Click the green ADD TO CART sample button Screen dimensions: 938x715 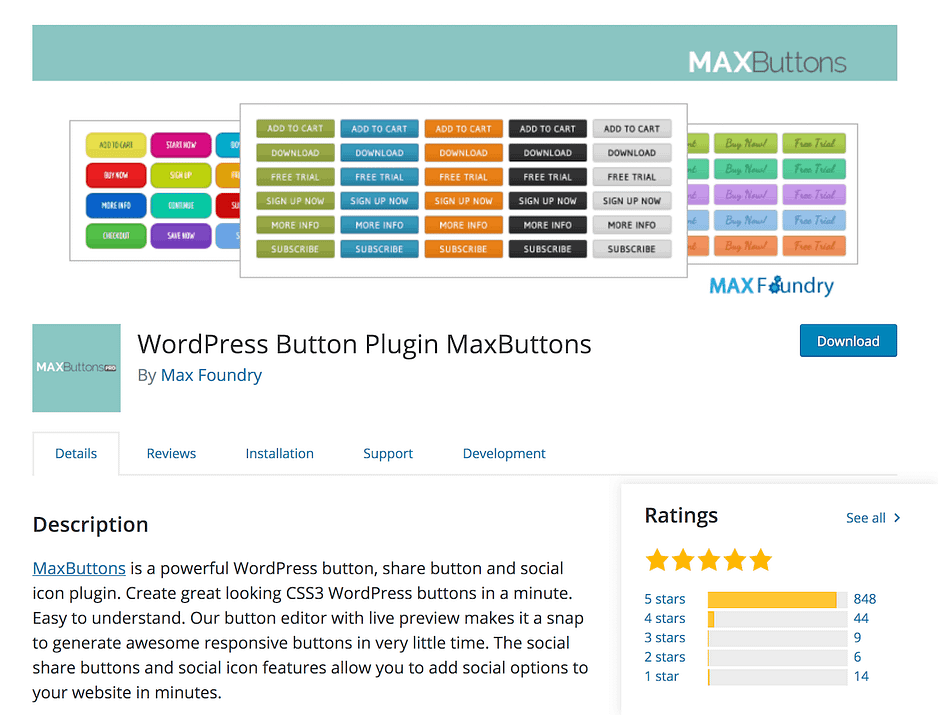click(295, 129)
